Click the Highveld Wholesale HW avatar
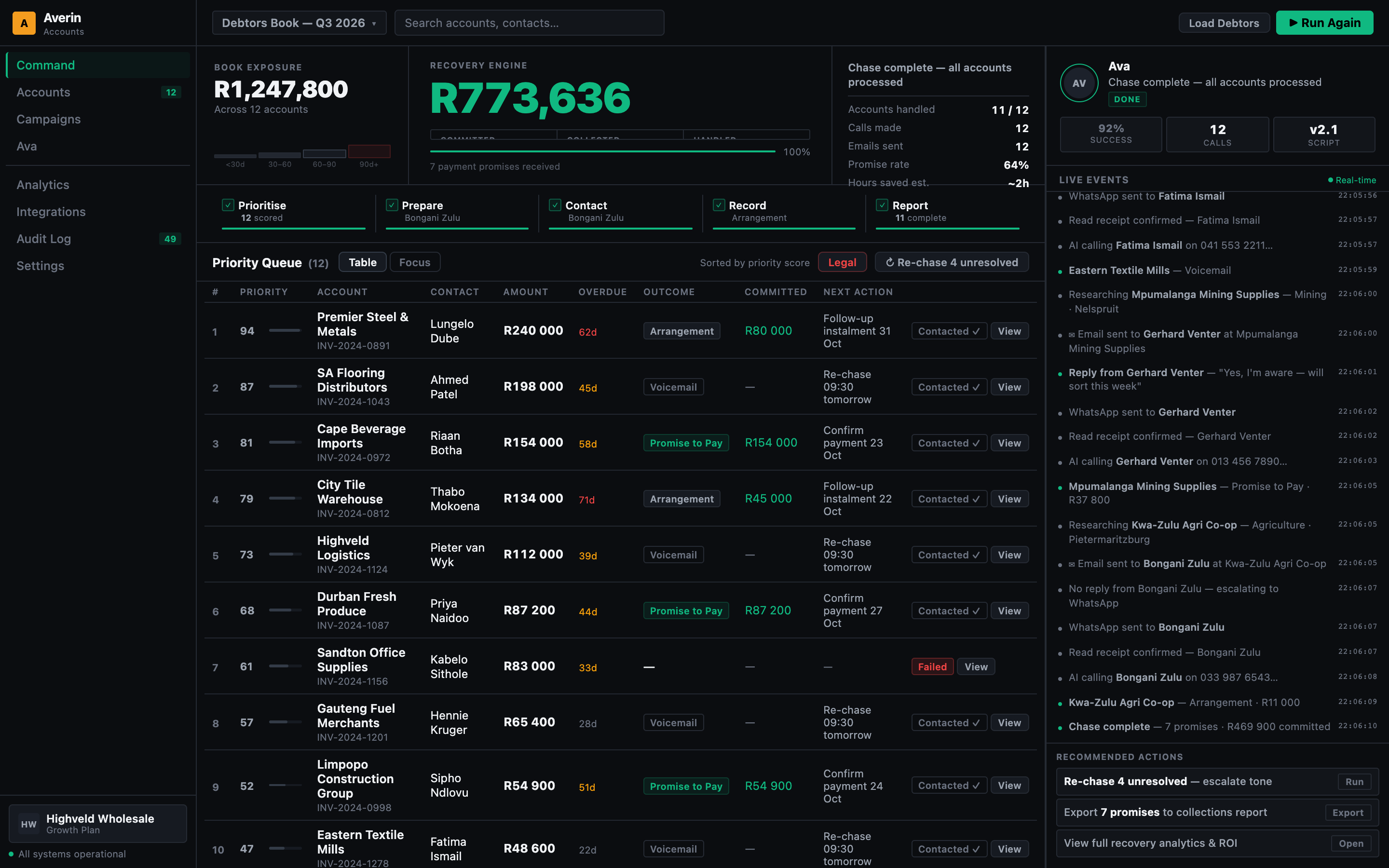This screenshot has width=1389, height=868. [29, 824]
